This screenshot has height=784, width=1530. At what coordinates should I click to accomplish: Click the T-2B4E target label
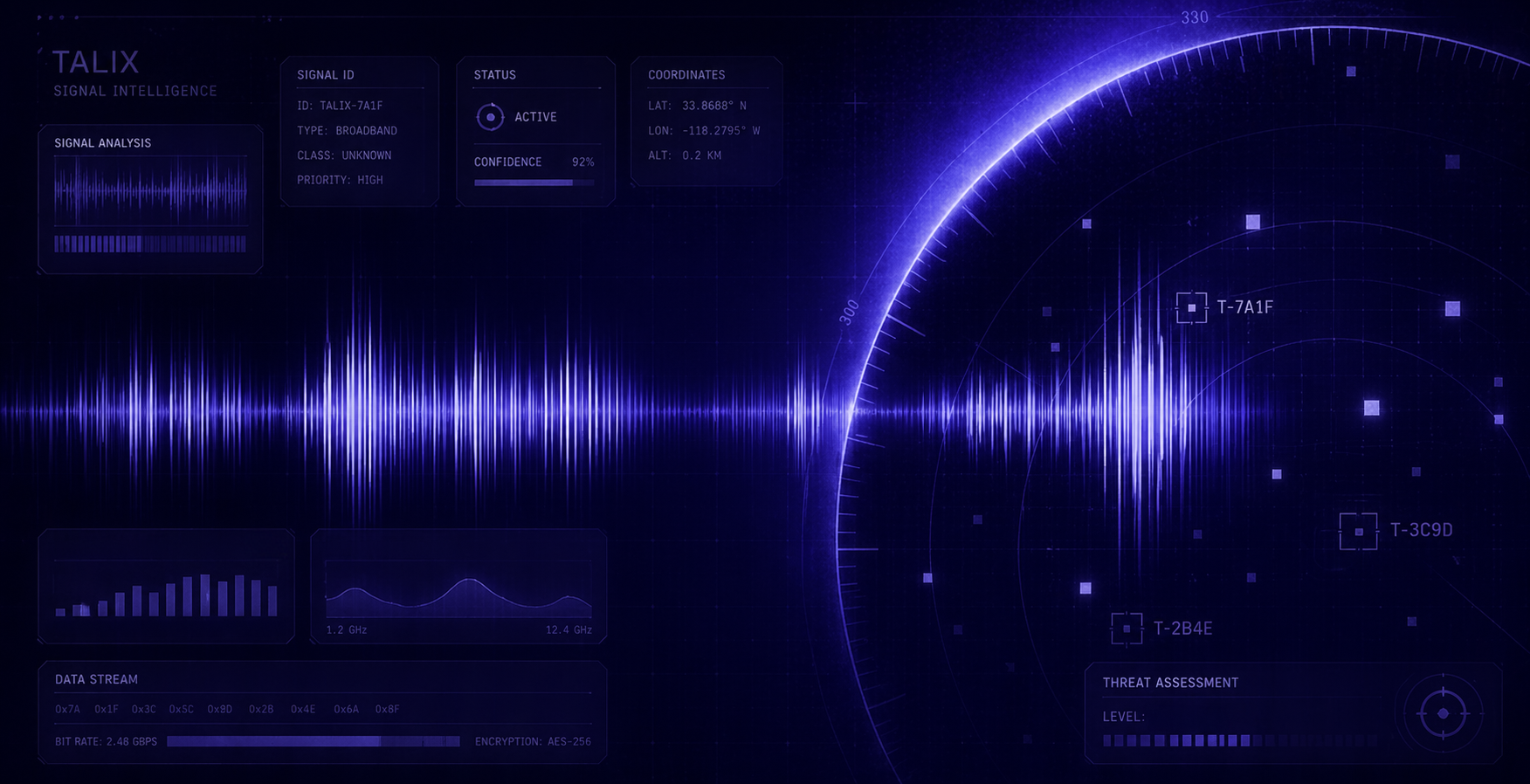[1182, 629]
